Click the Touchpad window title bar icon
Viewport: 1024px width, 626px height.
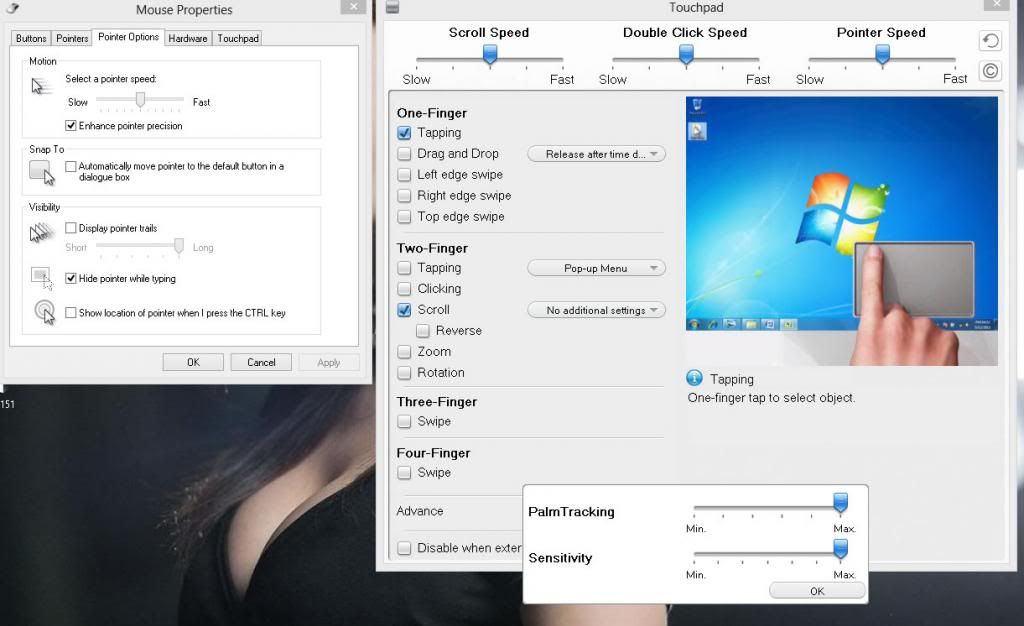[392, 7]
